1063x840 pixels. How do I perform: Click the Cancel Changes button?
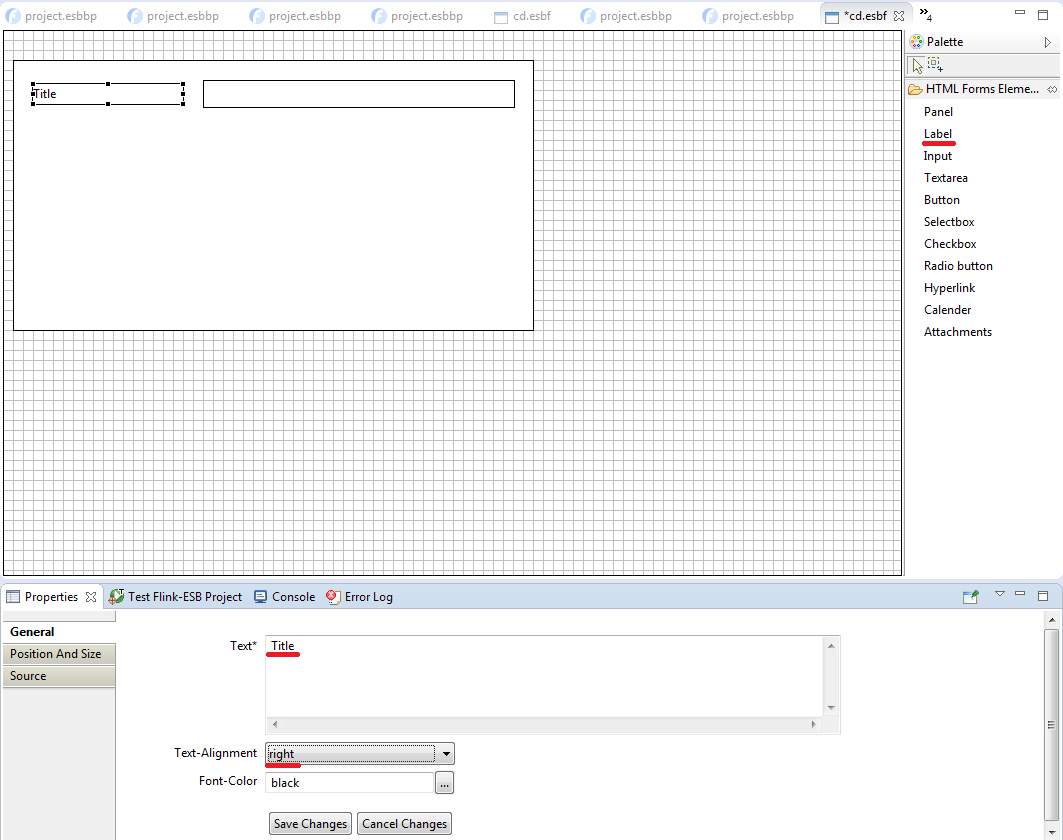coord(404,824)
